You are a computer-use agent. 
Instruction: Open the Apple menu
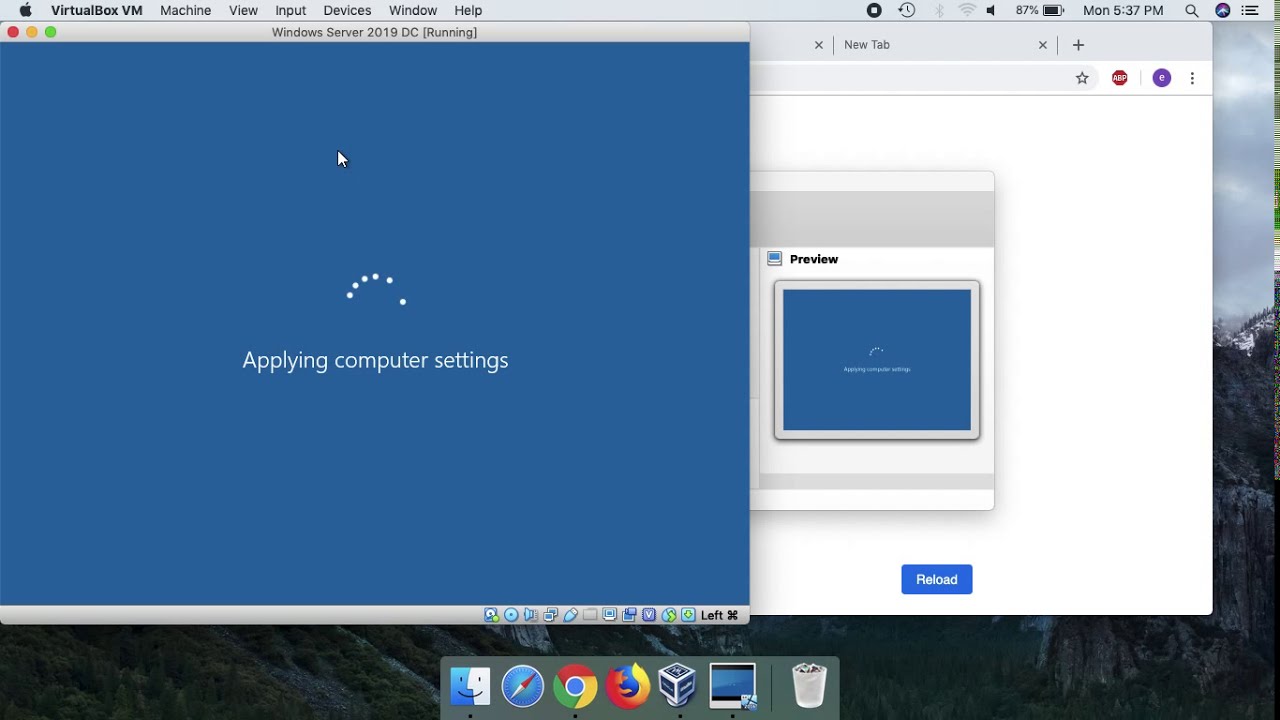pyautogui.click(x=26, y=10)
